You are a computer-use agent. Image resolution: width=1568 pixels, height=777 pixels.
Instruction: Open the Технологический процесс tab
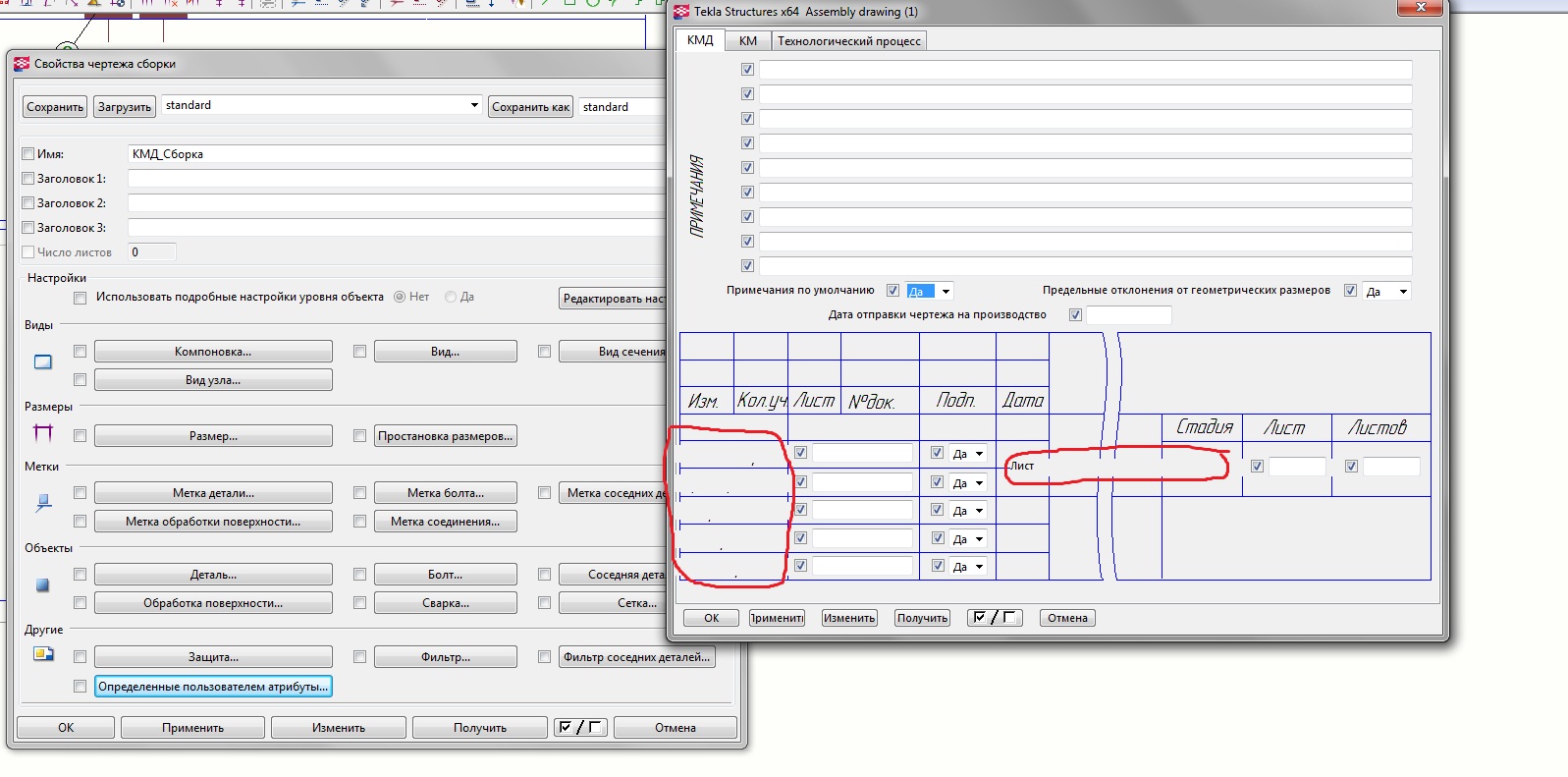tap(849, 41)
